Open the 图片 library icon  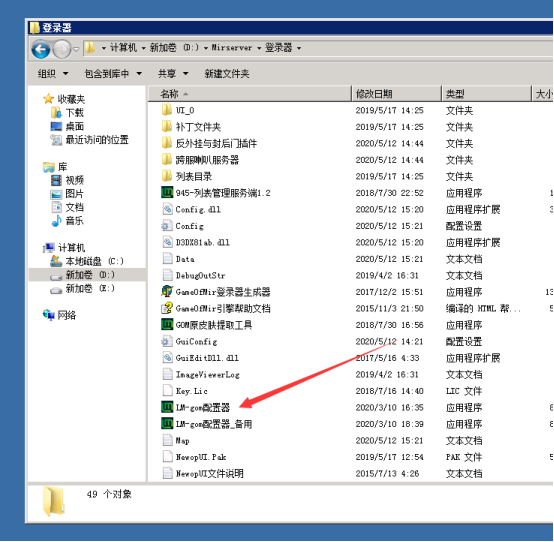tap(56, 194)
